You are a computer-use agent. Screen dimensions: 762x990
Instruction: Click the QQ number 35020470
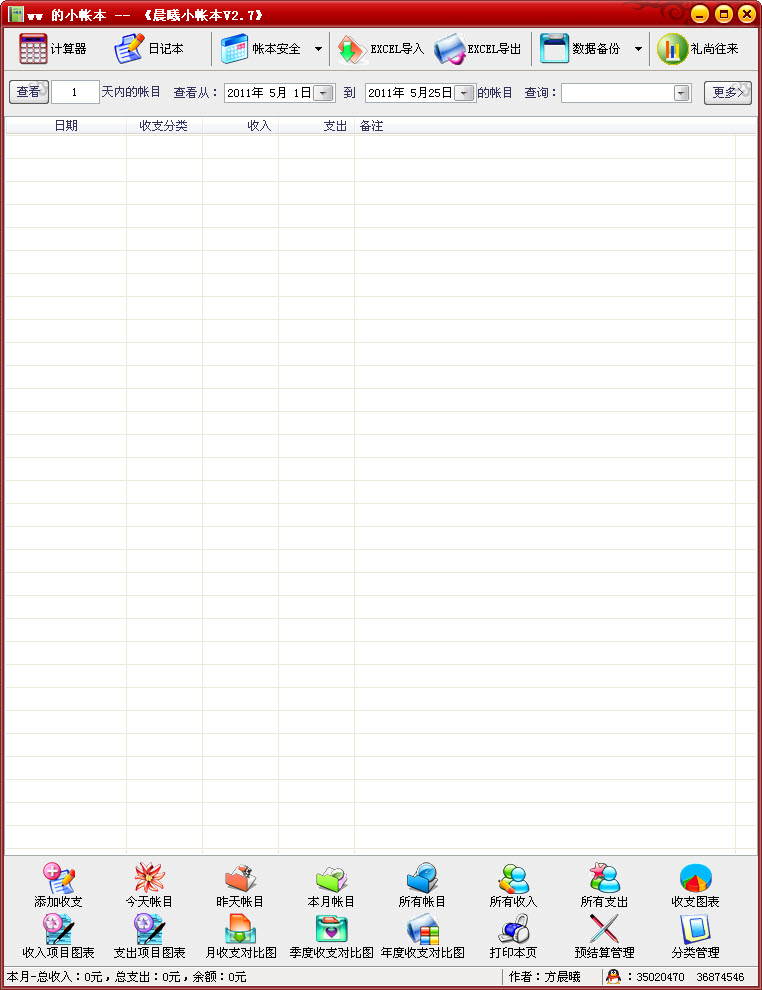(x=660, y=977)
